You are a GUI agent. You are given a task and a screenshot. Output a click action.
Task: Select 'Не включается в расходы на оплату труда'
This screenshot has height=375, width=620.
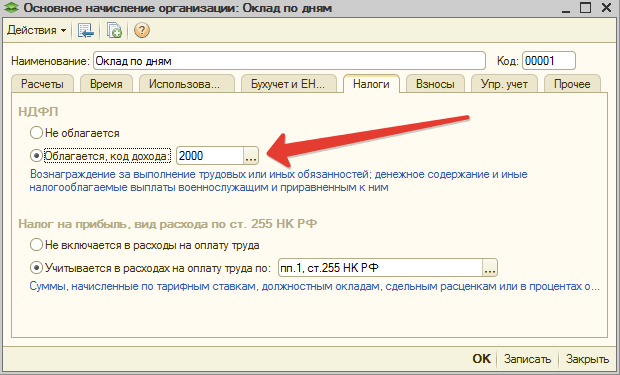(x=36, y=245)
